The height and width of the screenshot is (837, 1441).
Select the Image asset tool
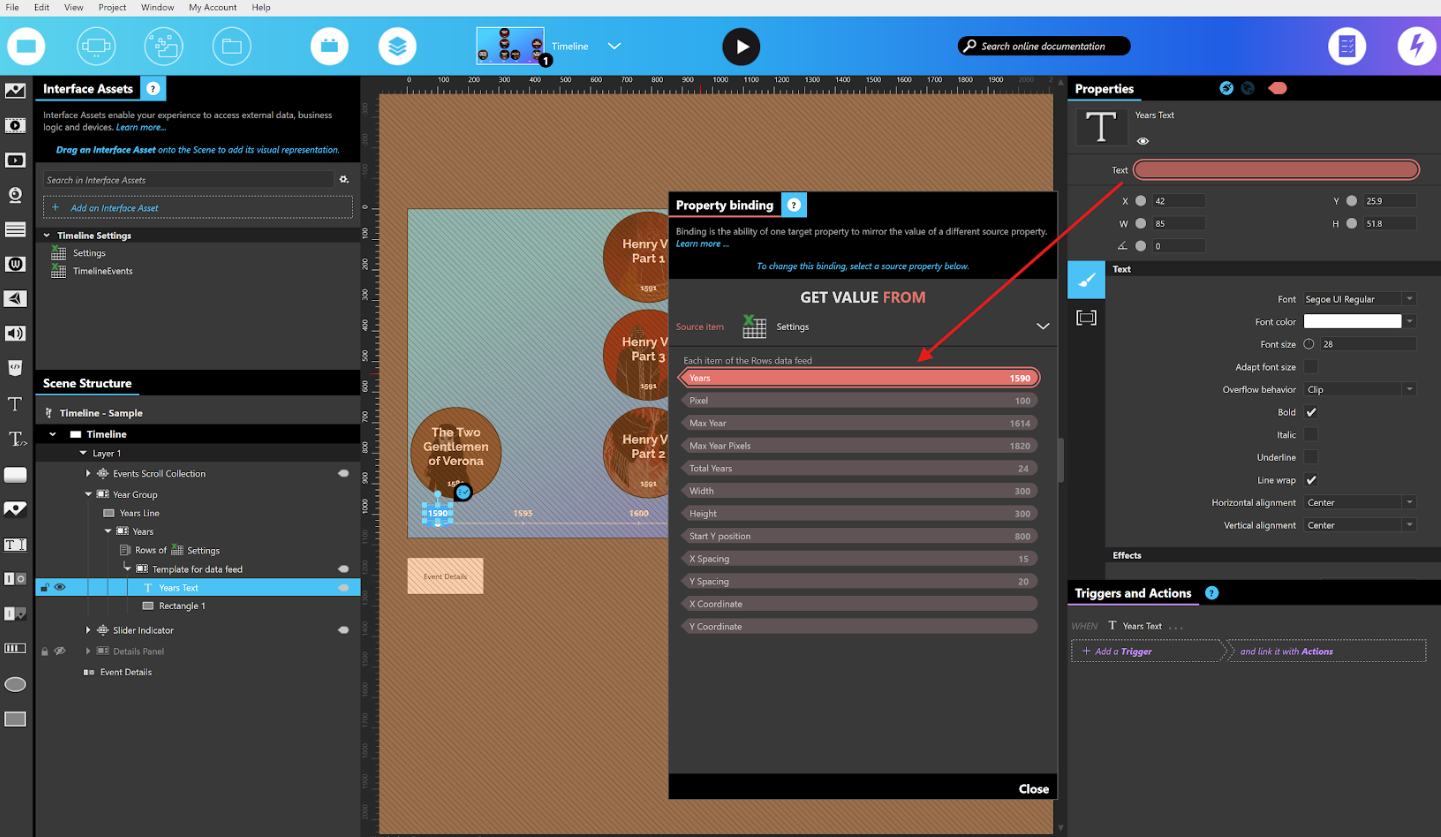pyautogui.click(x=15, y=91)
